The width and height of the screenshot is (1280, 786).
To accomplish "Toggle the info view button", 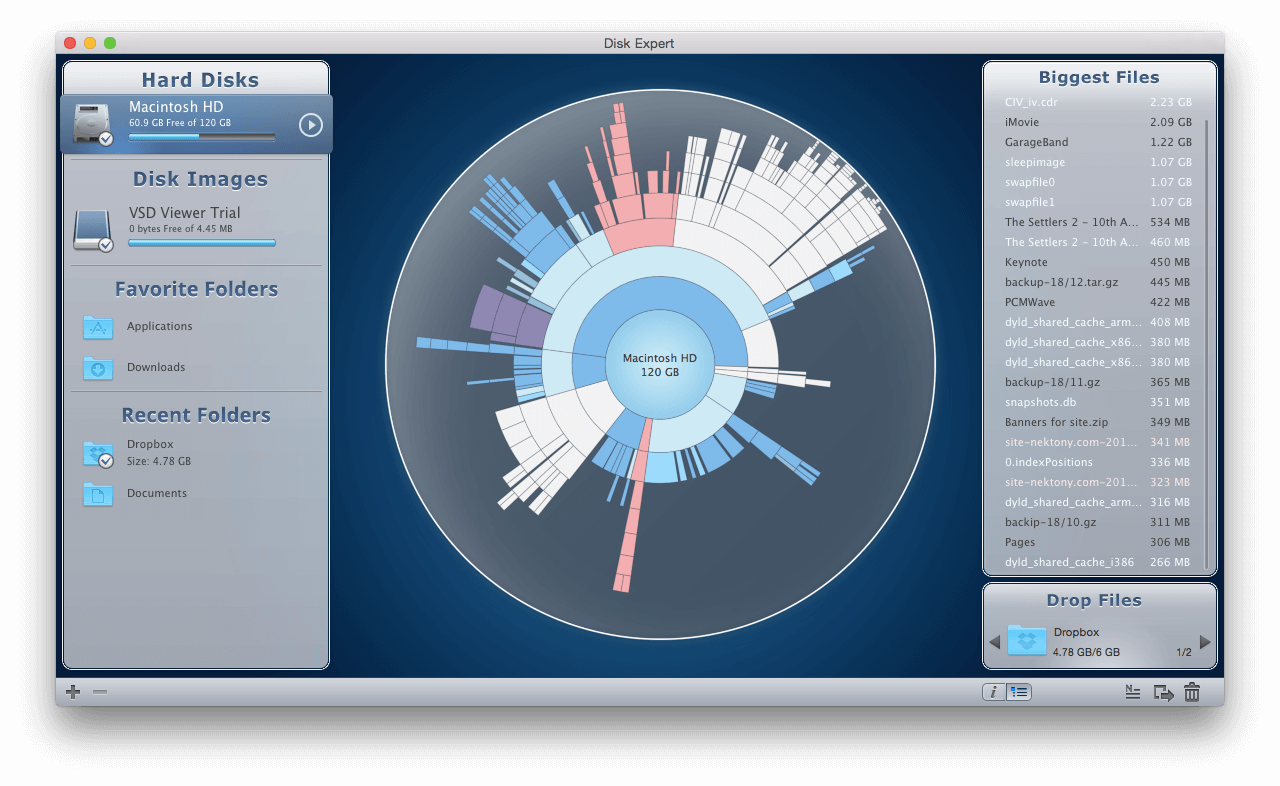I will (x=992, y=691).
